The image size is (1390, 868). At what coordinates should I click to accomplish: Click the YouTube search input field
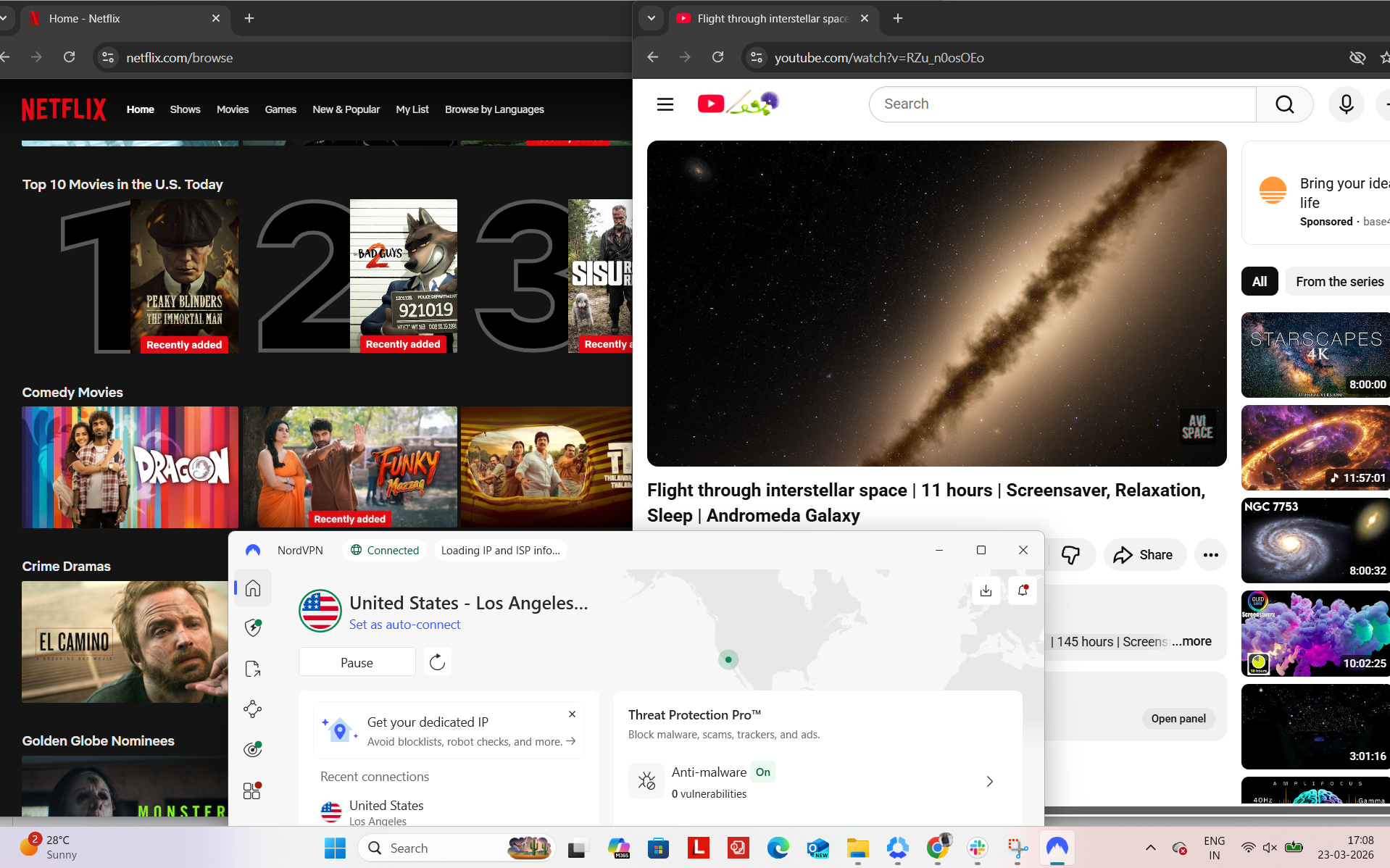1062,104
